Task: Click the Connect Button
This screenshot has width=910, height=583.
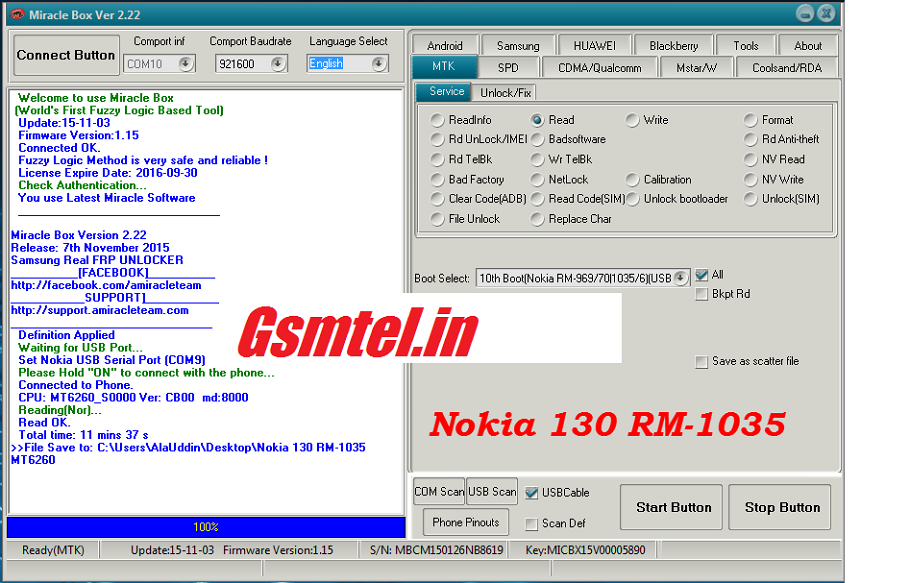Action: tap(66, 55)
